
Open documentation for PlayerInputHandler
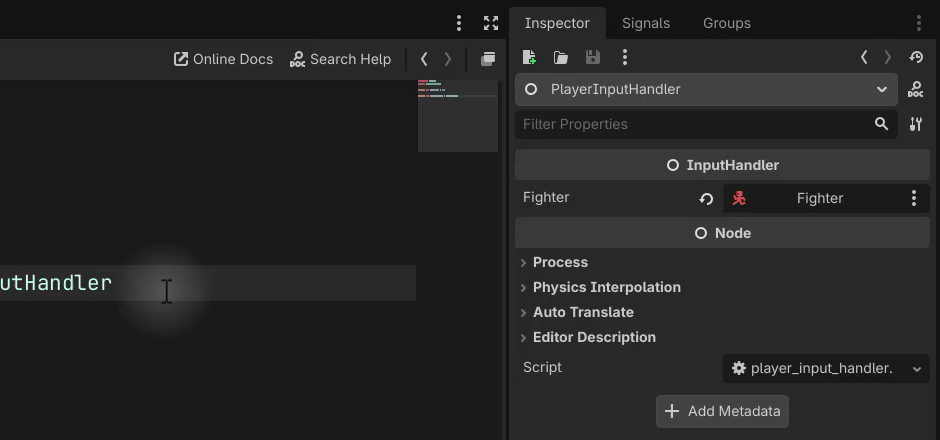pyautogui.click(x=915, y=89)
